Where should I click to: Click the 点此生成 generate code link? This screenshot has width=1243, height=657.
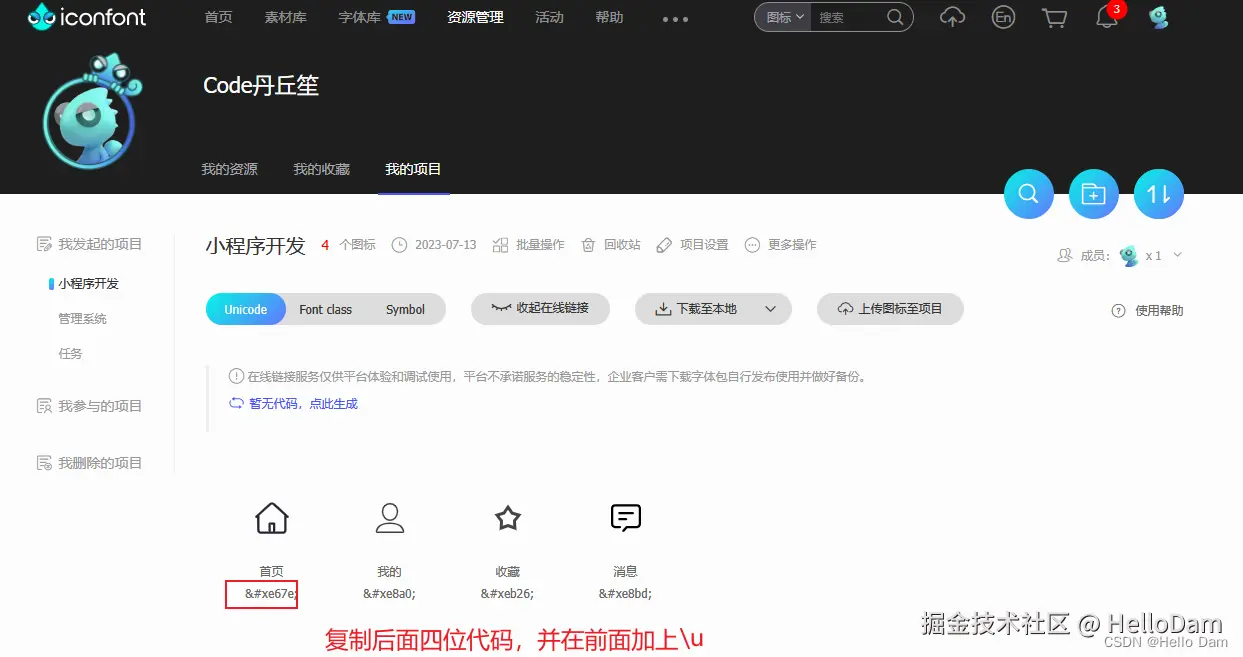(335, 403)
